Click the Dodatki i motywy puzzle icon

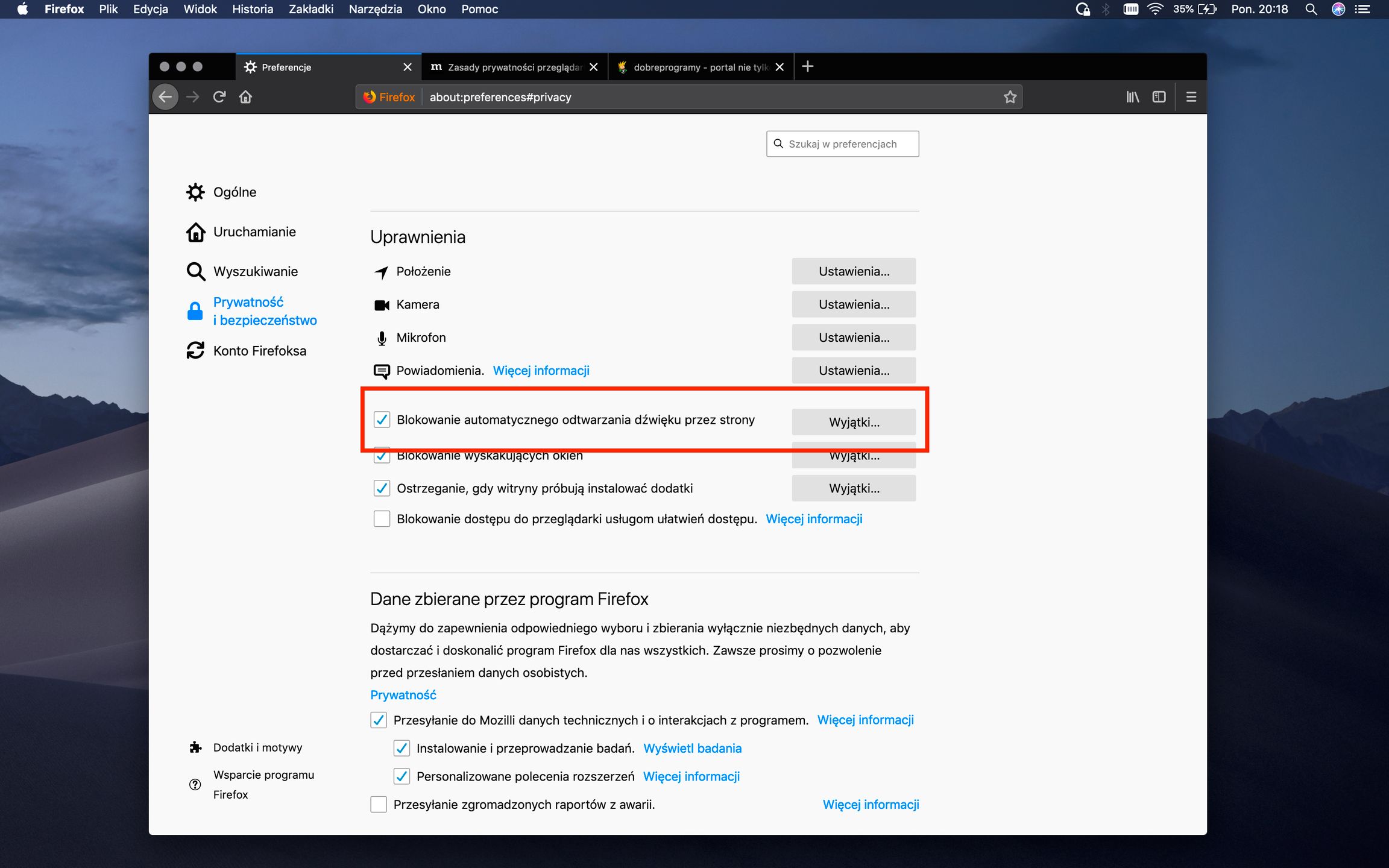click(x=195, y=747)
